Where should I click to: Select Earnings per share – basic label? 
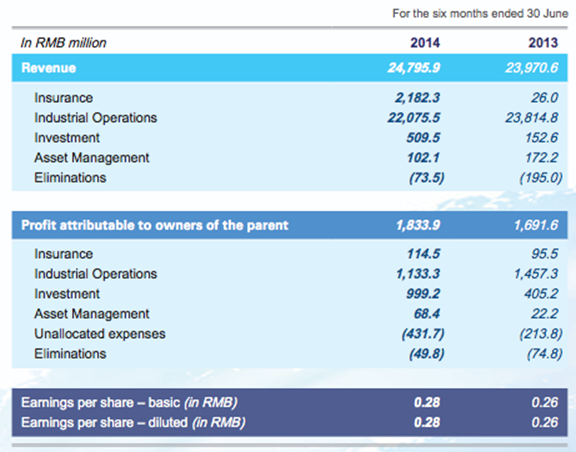click(129, 403)
